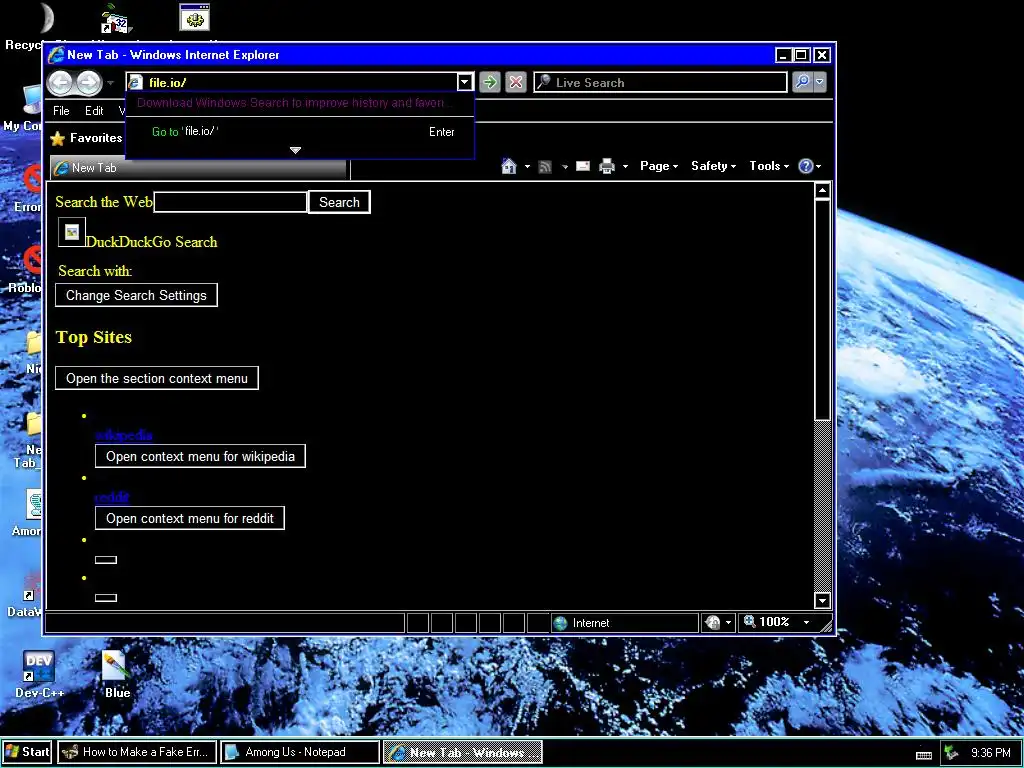
Task: Click the DuckDuckGo broken image icon
Action: pyautogui.click(x=72, y=232)
